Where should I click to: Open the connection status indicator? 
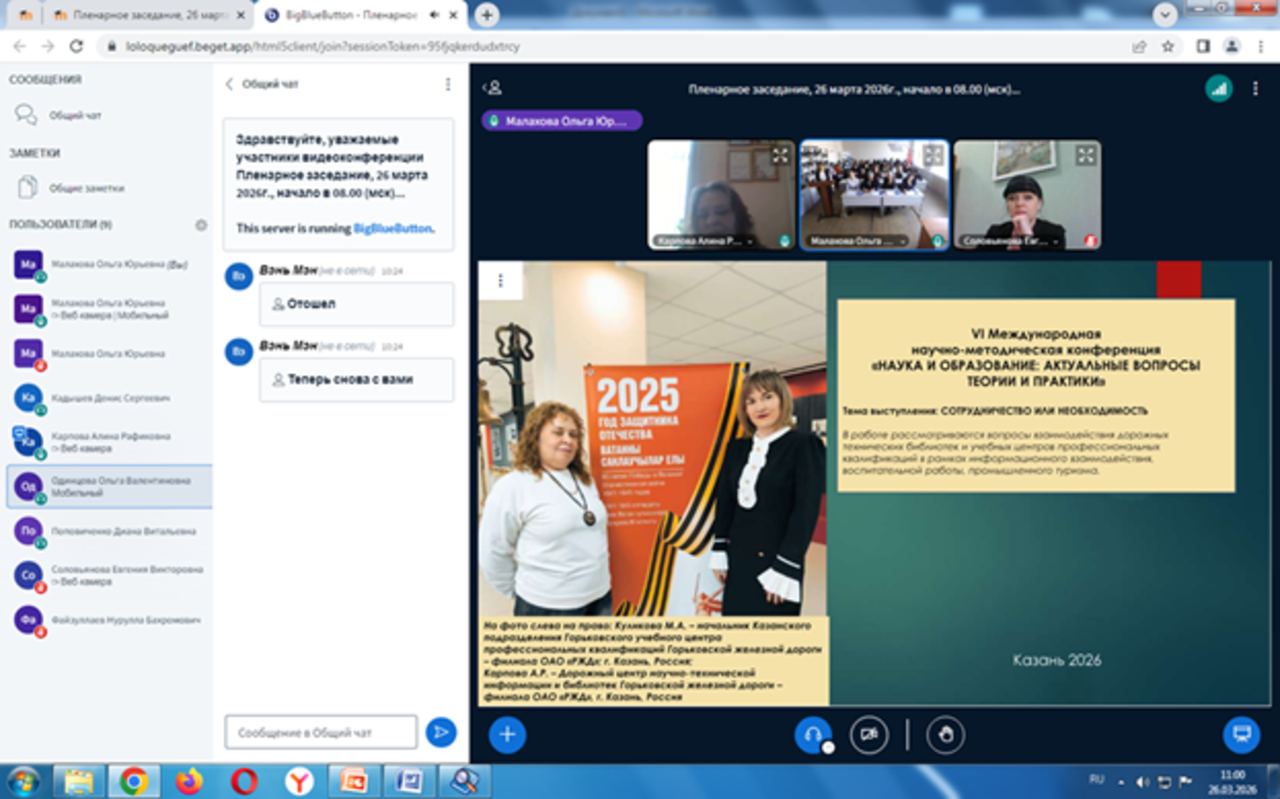coord(1218,88)
